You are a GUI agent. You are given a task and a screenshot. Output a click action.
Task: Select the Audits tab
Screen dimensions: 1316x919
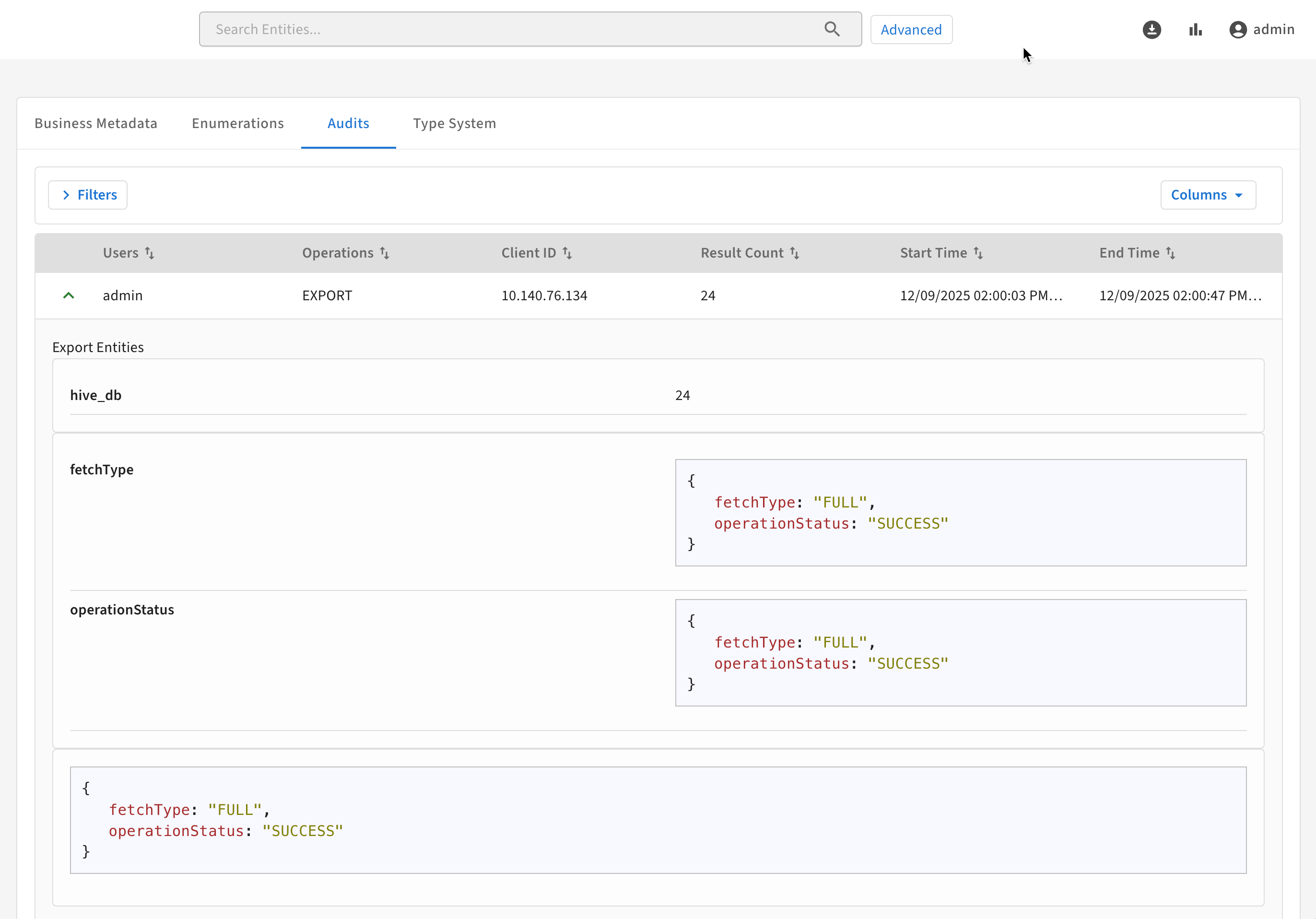coord(348,123)
